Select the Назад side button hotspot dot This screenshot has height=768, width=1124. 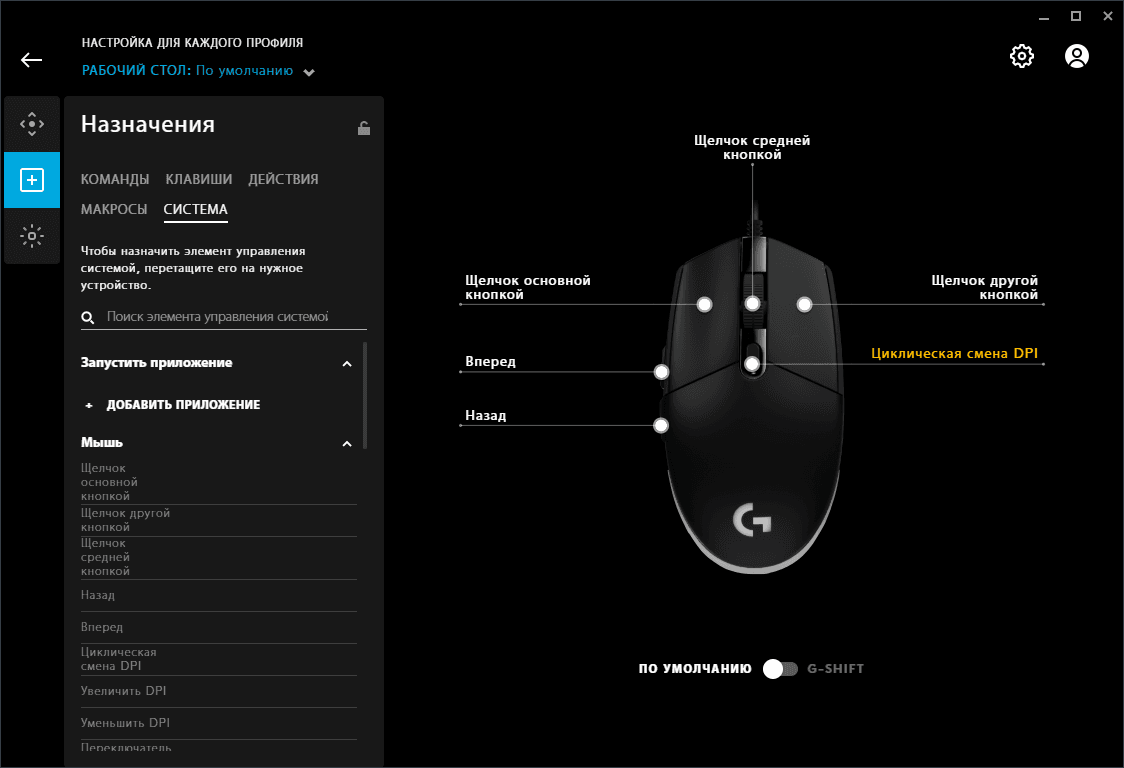click(x=661, y=426)
